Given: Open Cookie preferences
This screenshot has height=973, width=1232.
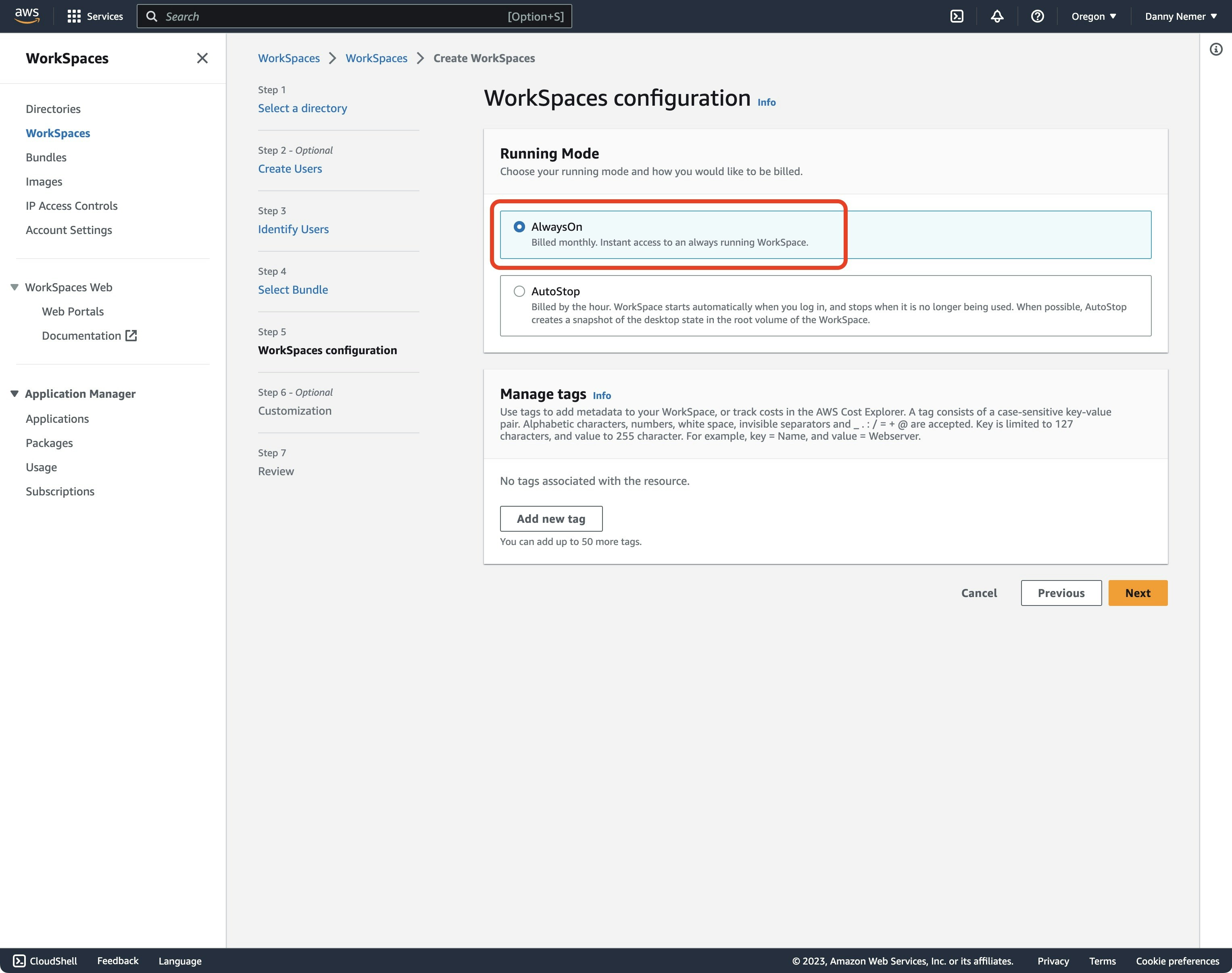Looking at the screenshot, I should point(1177,961).
